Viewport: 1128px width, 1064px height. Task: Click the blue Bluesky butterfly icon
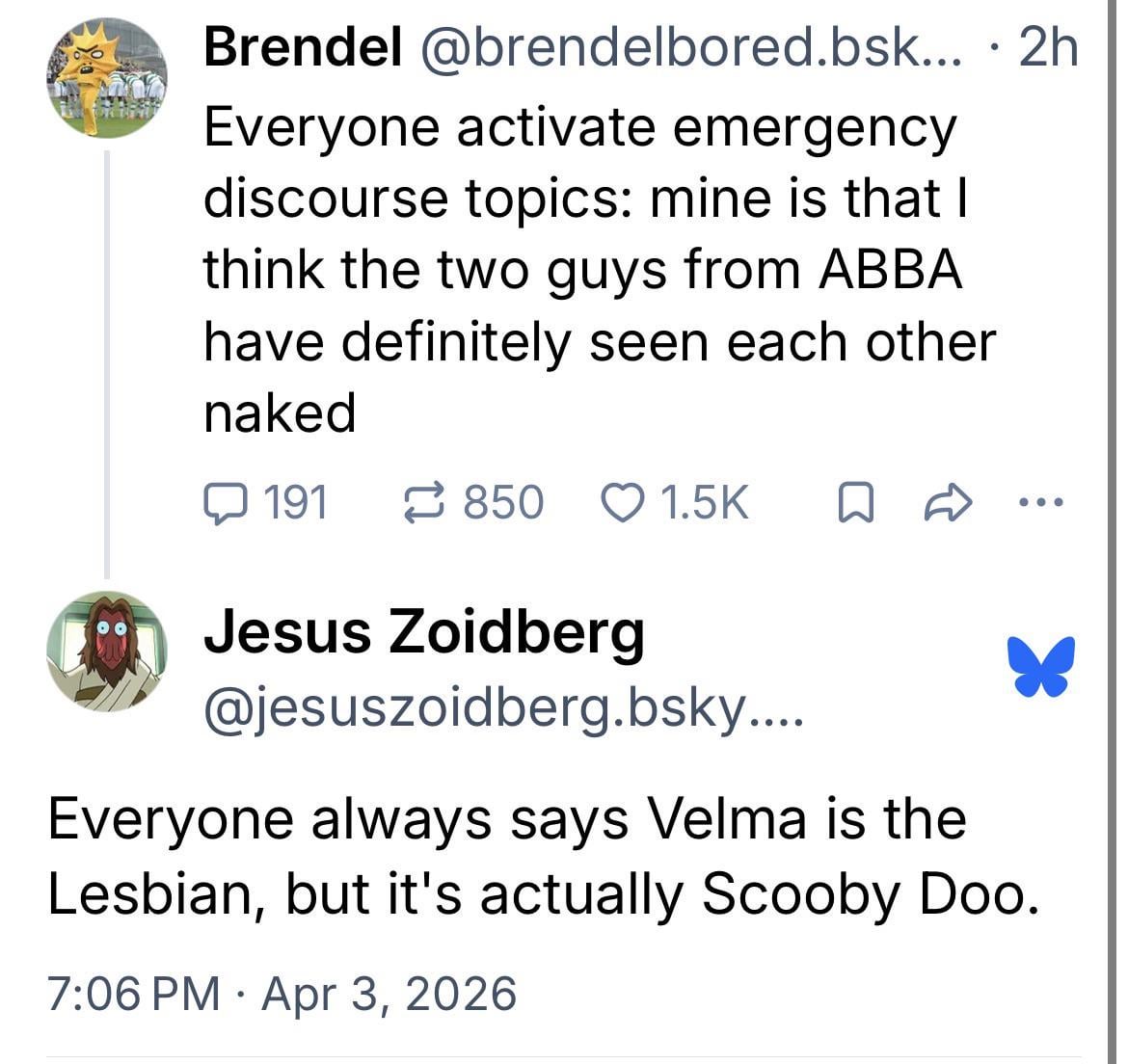point(1041,665)
